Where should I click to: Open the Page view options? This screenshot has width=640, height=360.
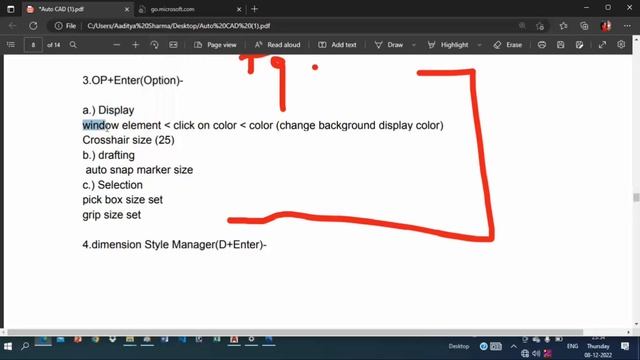coord(215,45)
